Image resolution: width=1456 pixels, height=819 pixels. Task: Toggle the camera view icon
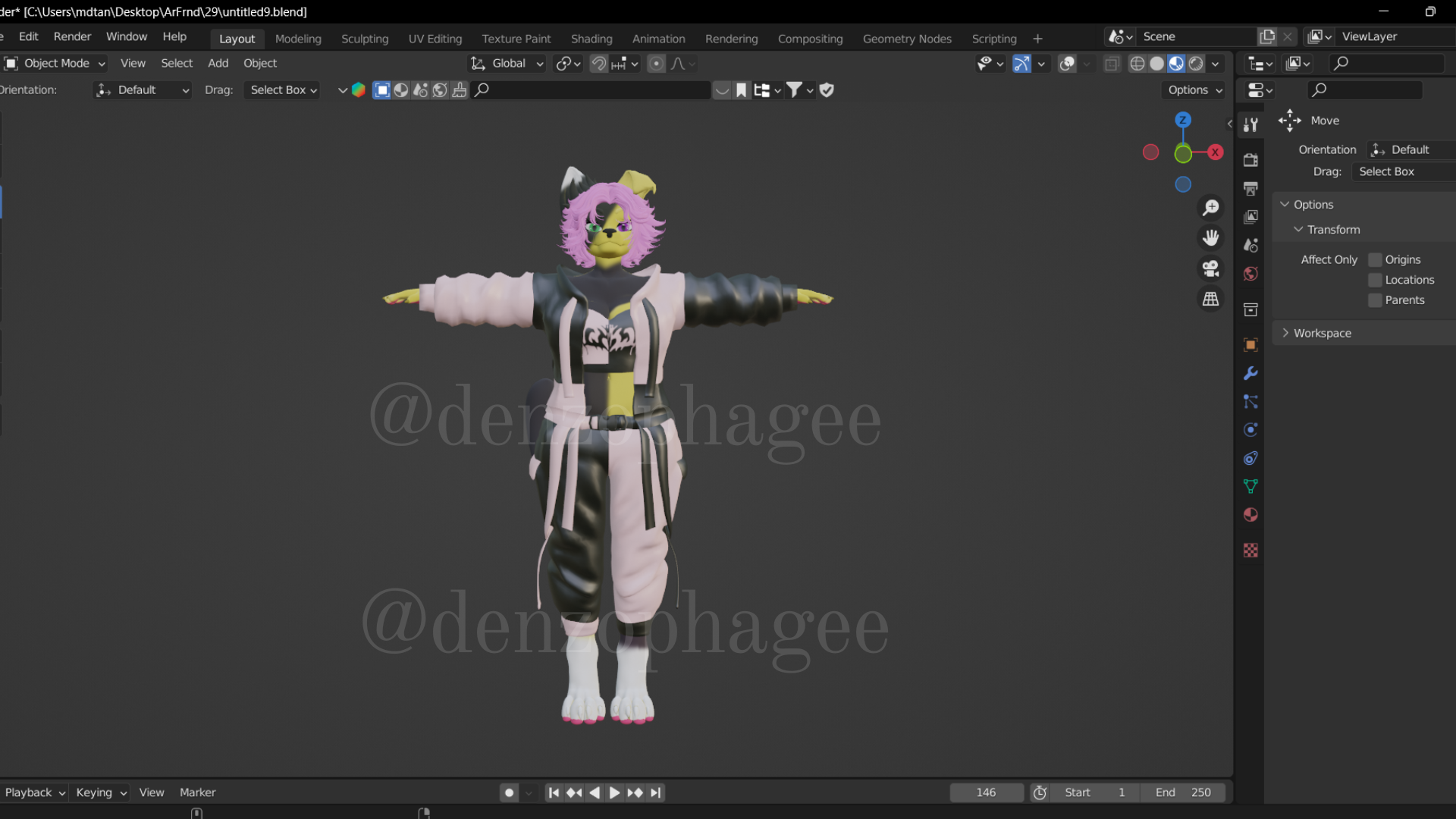(x=1211, y=268)
